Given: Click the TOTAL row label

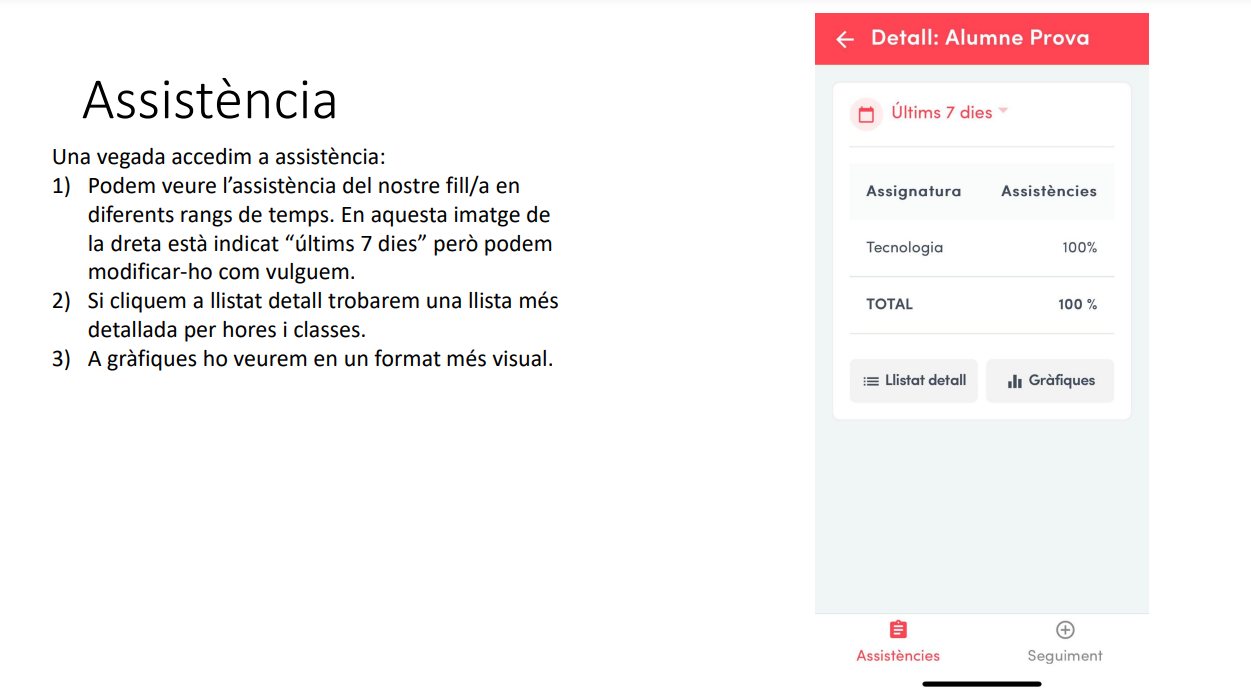Looking at the screenshot, I should pos(889,305).
